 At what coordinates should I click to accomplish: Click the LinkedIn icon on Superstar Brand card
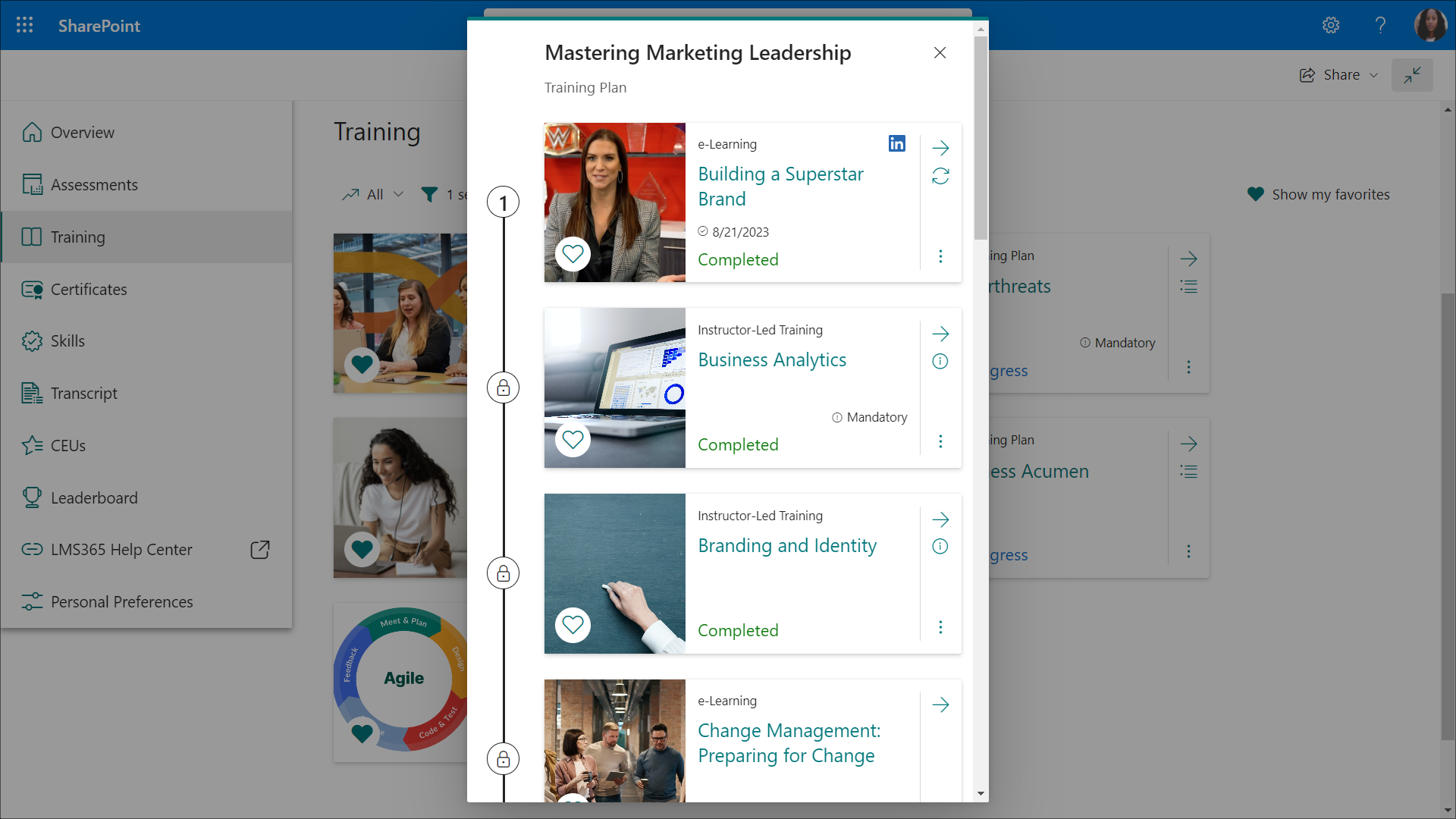(896, 143)
